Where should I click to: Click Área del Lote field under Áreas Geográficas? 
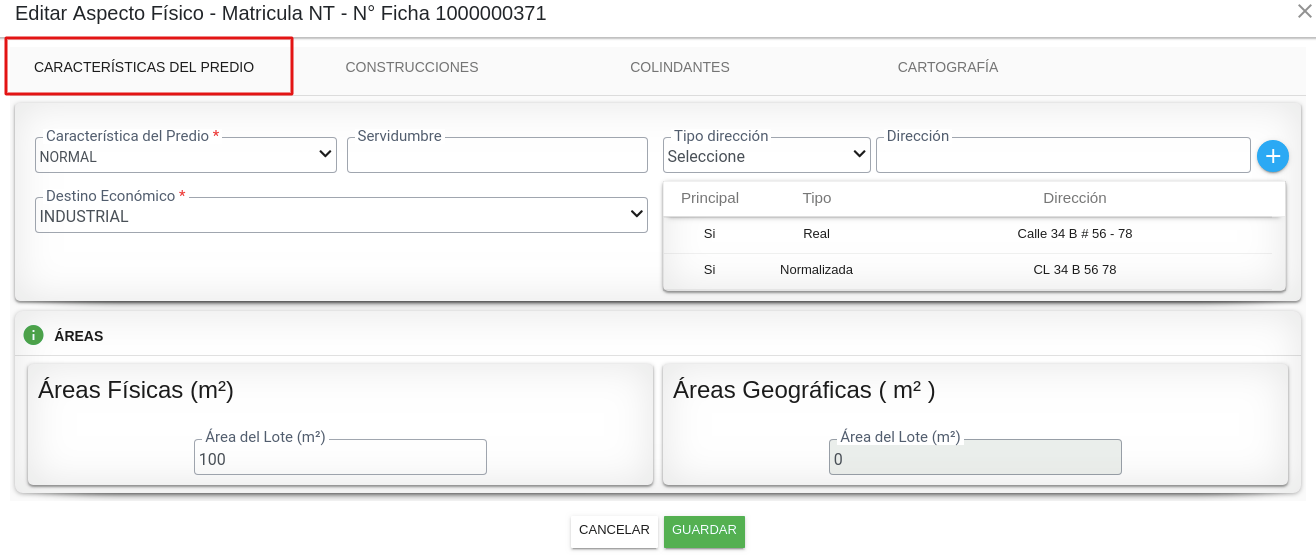tap(974, 459)
